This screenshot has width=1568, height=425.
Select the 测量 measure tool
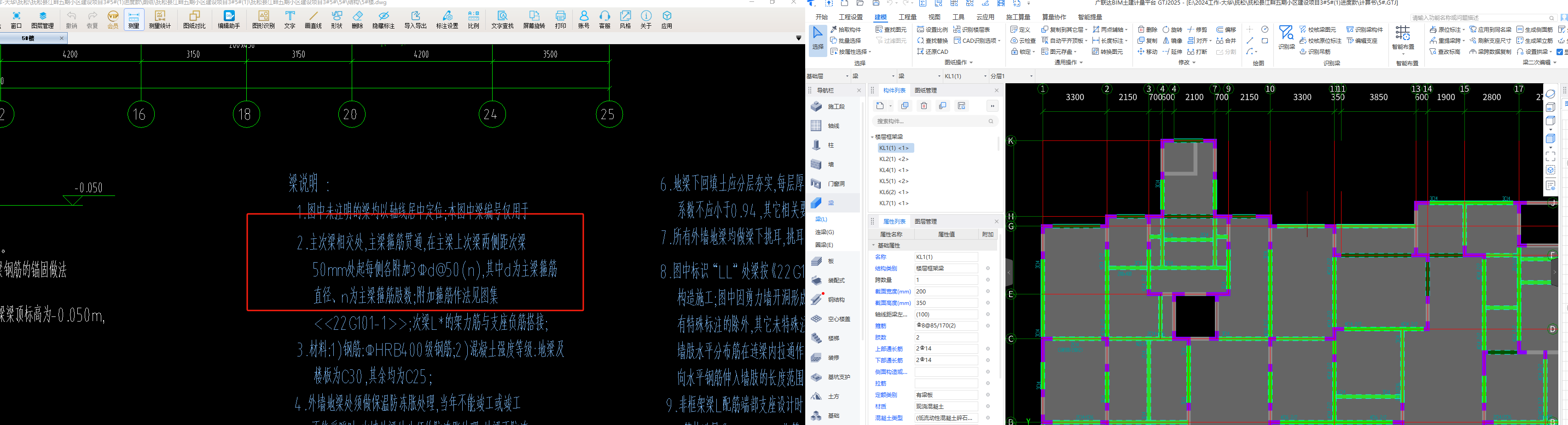coord(134,19)
